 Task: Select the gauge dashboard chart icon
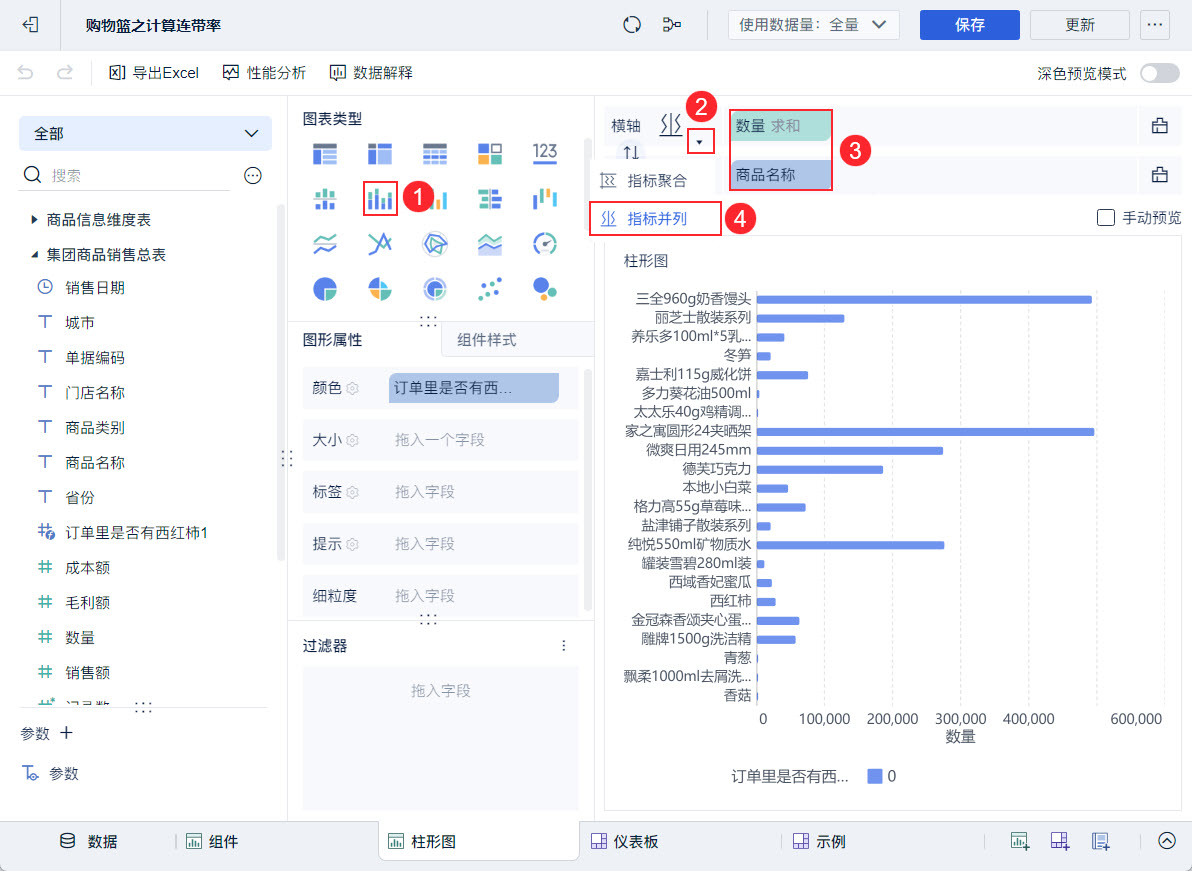click(544, 244)
